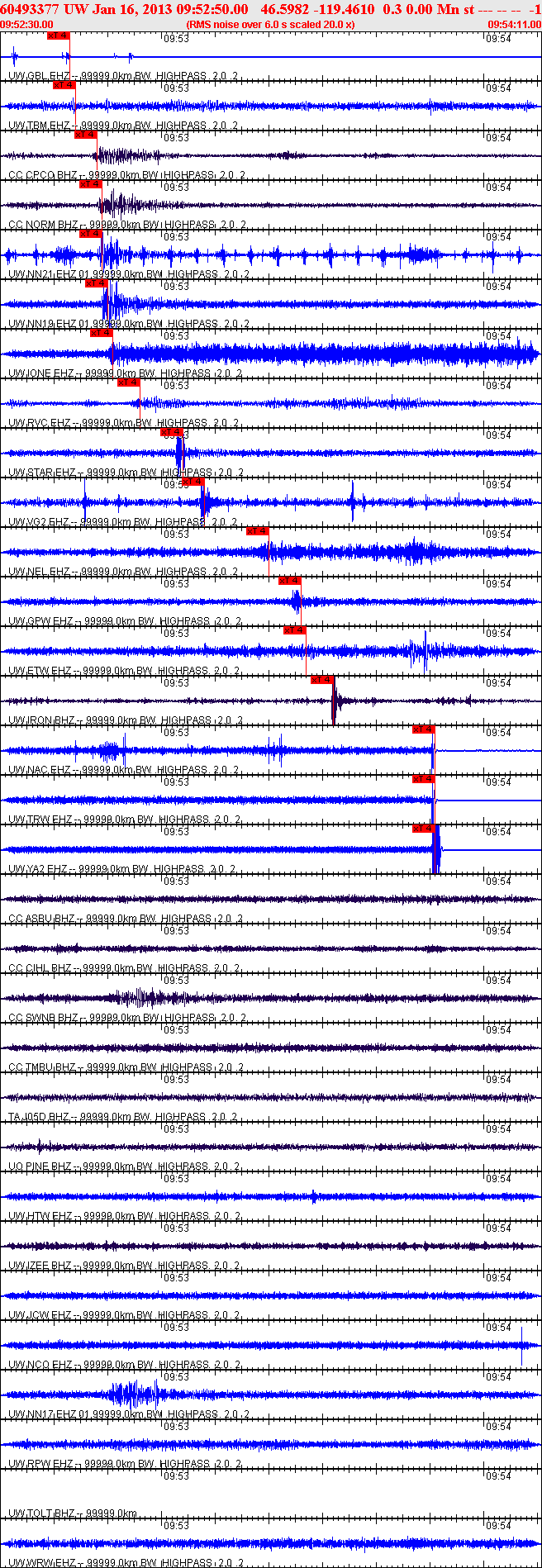
Task: Click the start time 09:52:30.00 label
Action: point(26,25)
